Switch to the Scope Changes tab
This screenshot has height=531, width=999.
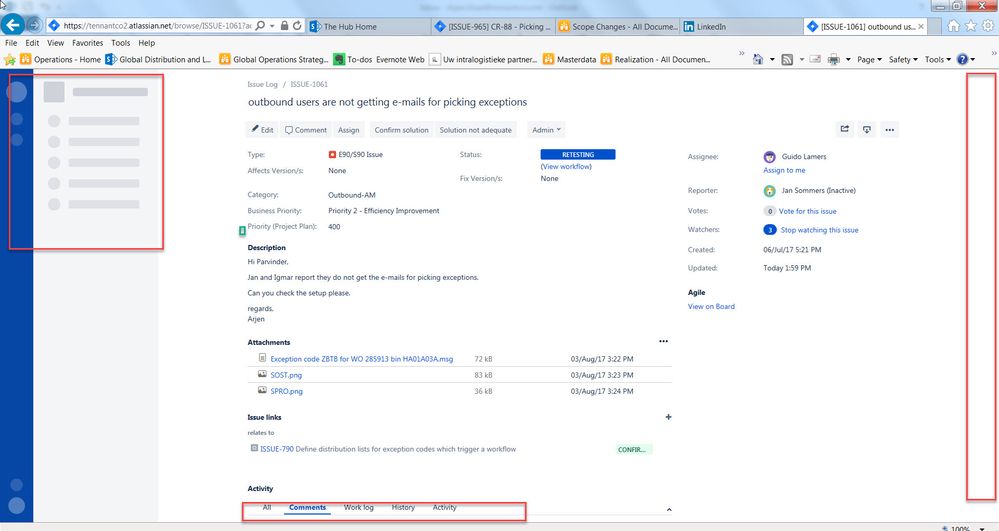617,26
